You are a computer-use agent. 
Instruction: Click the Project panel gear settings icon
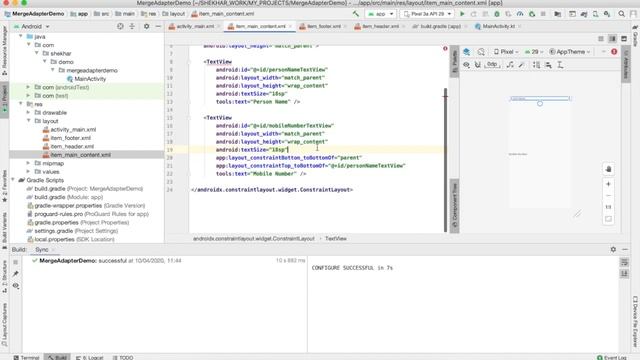pyautogui.click(x=147, y=26)
